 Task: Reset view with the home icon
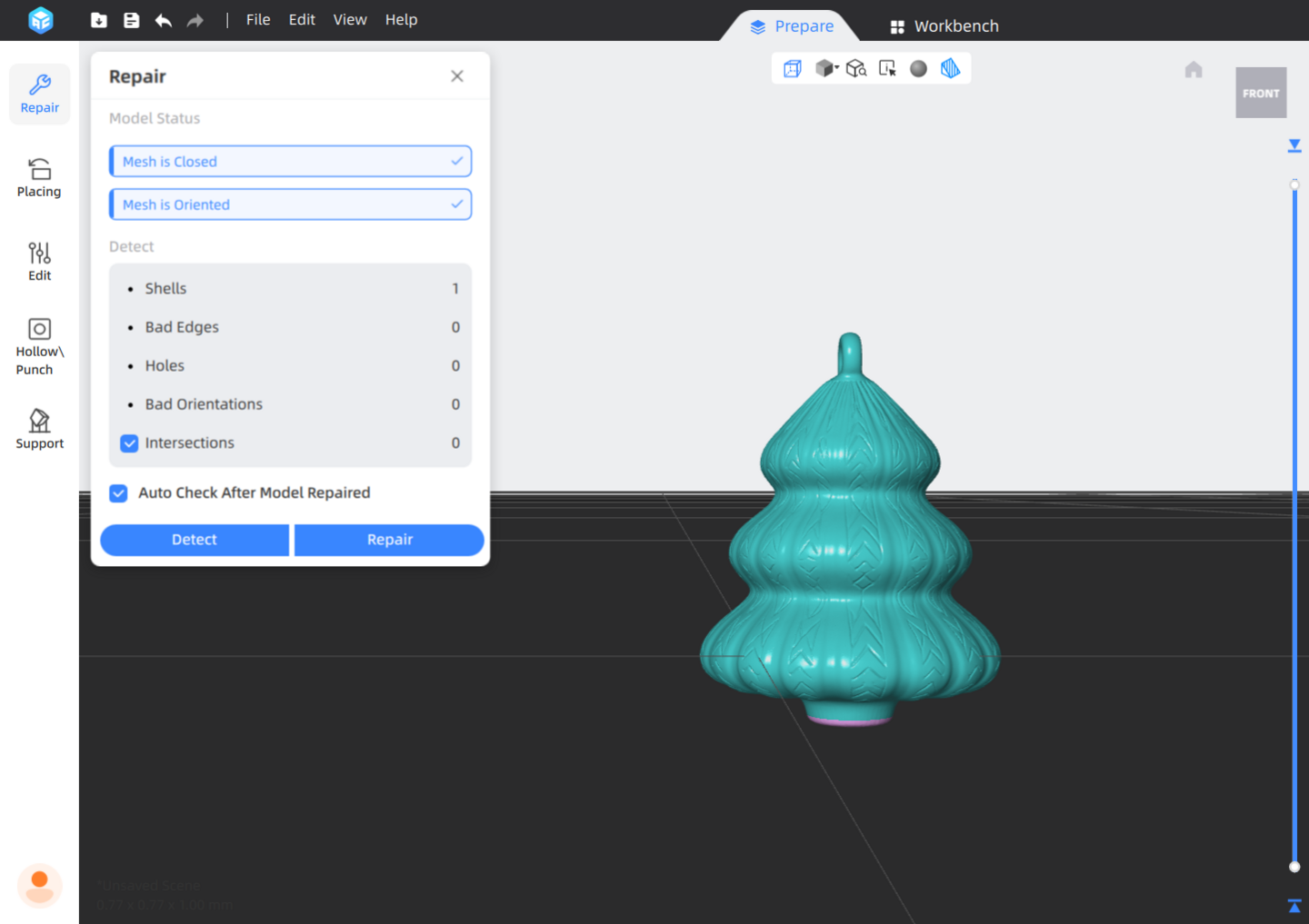pyautogui.click(x=1194, y=70)
